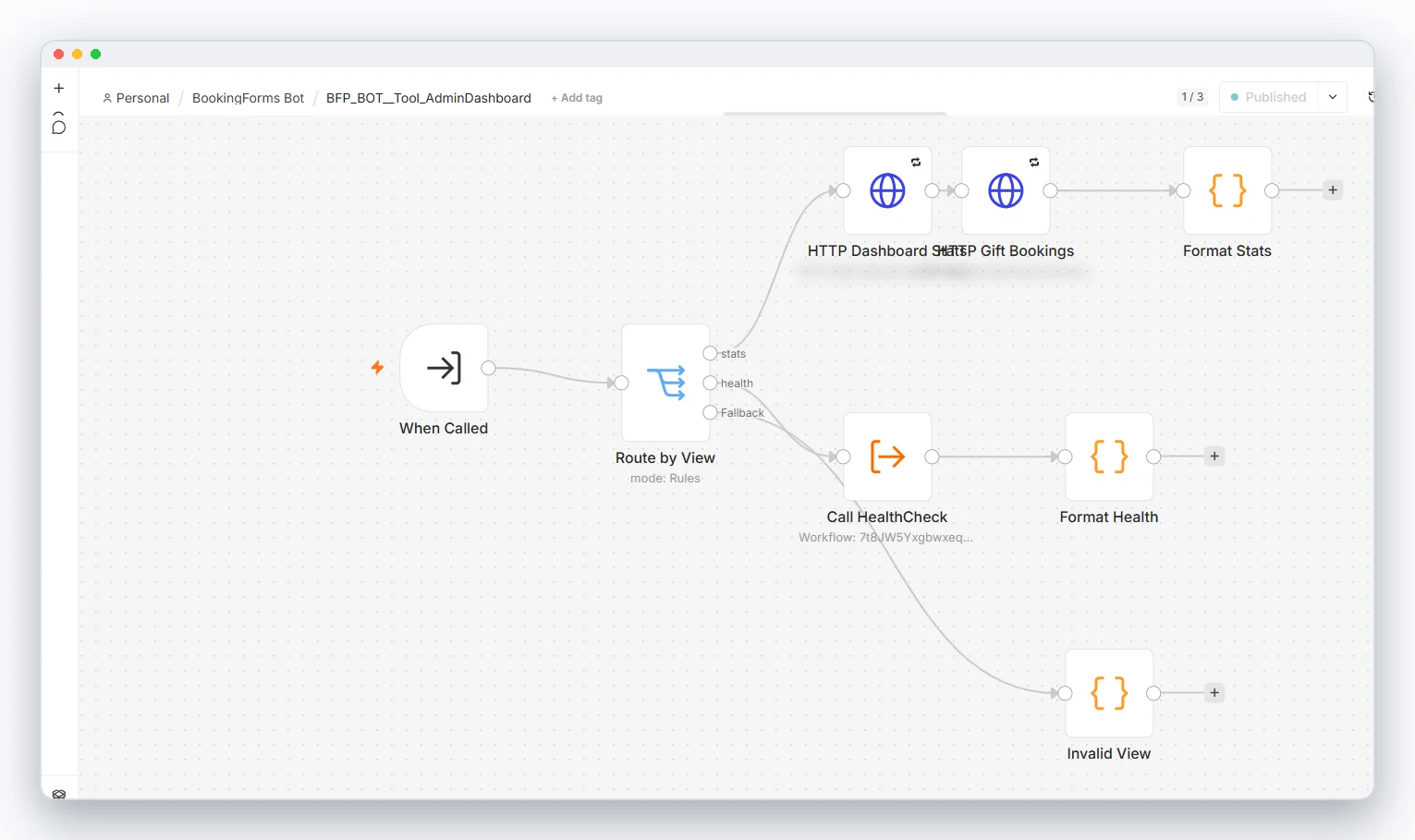Add node after Invalid View output
1415x840 pixels.
pyautogui.click(x=1214, y=693)
